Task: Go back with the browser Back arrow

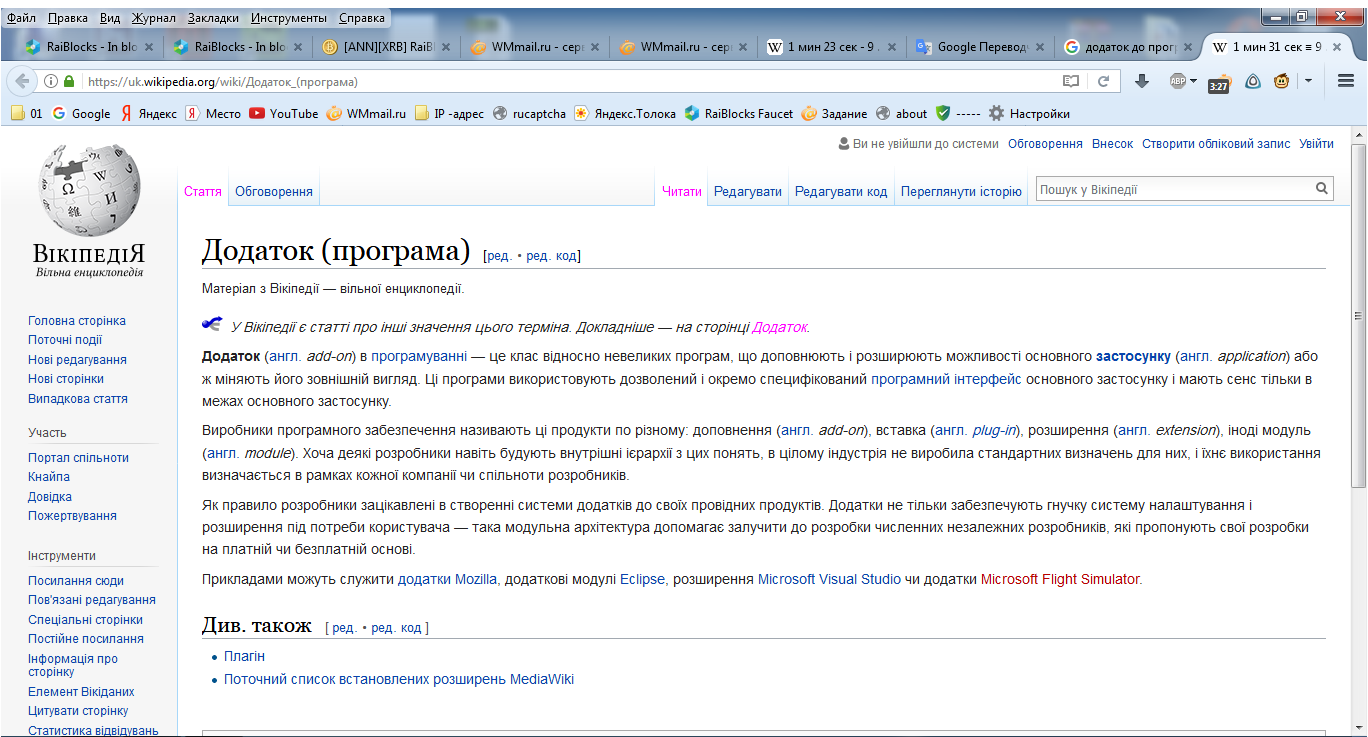Action: pyautogui.click(x=23, y=81)
